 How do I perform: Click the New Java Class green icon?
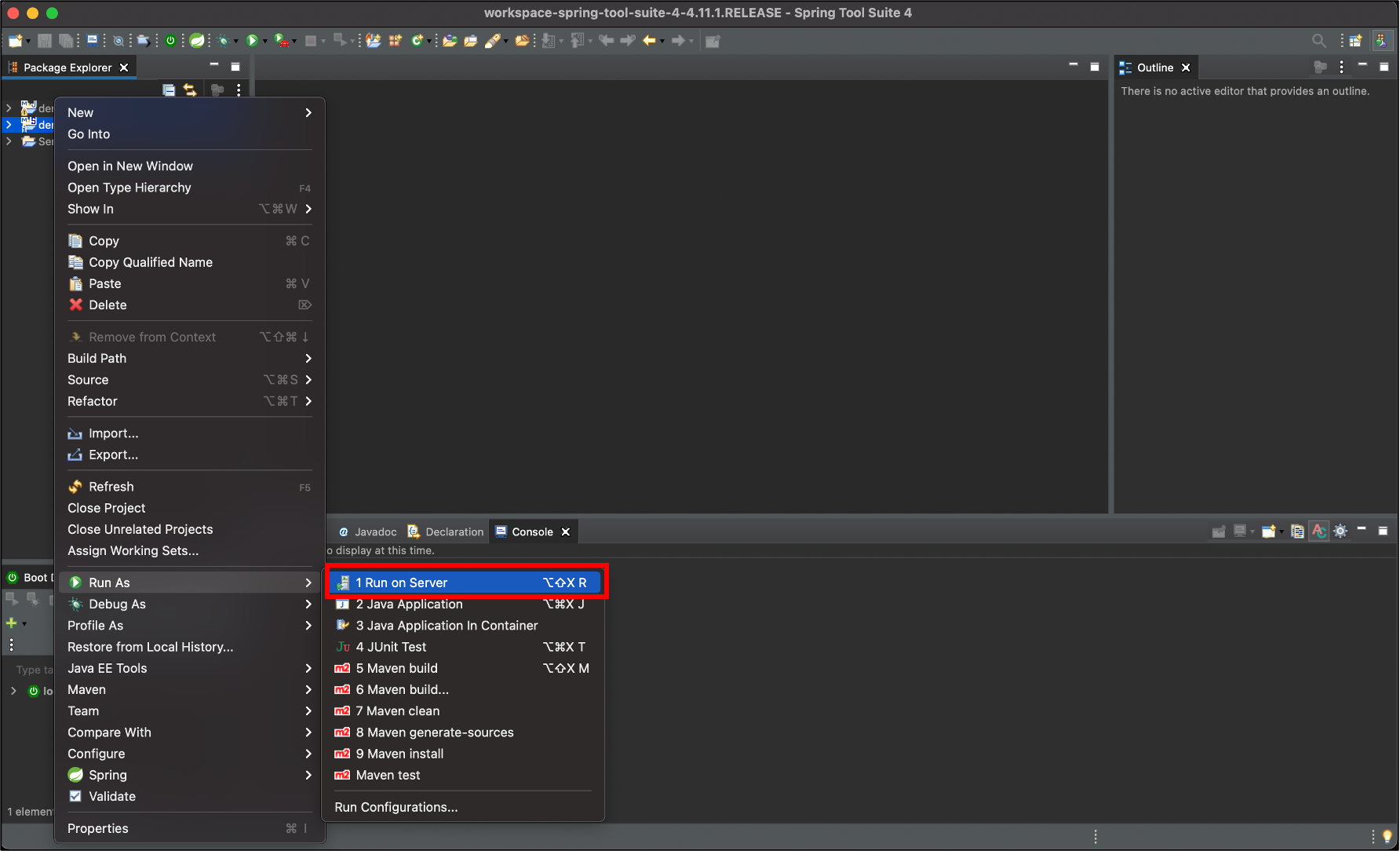417,41
